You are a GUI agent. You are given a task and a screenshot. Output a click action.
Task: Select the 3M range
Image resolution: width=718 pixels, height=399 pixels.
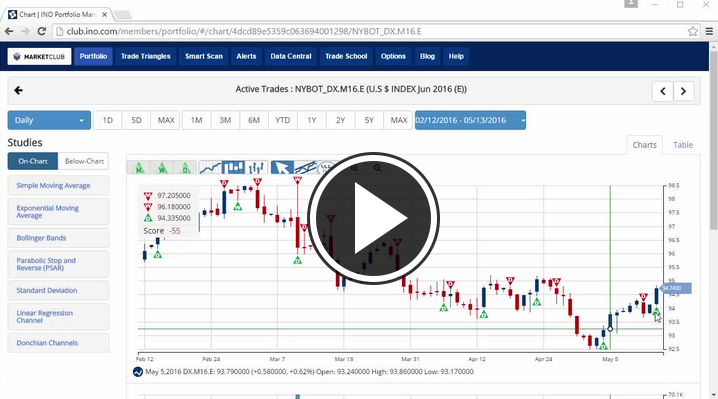click(x=225, y=120)
